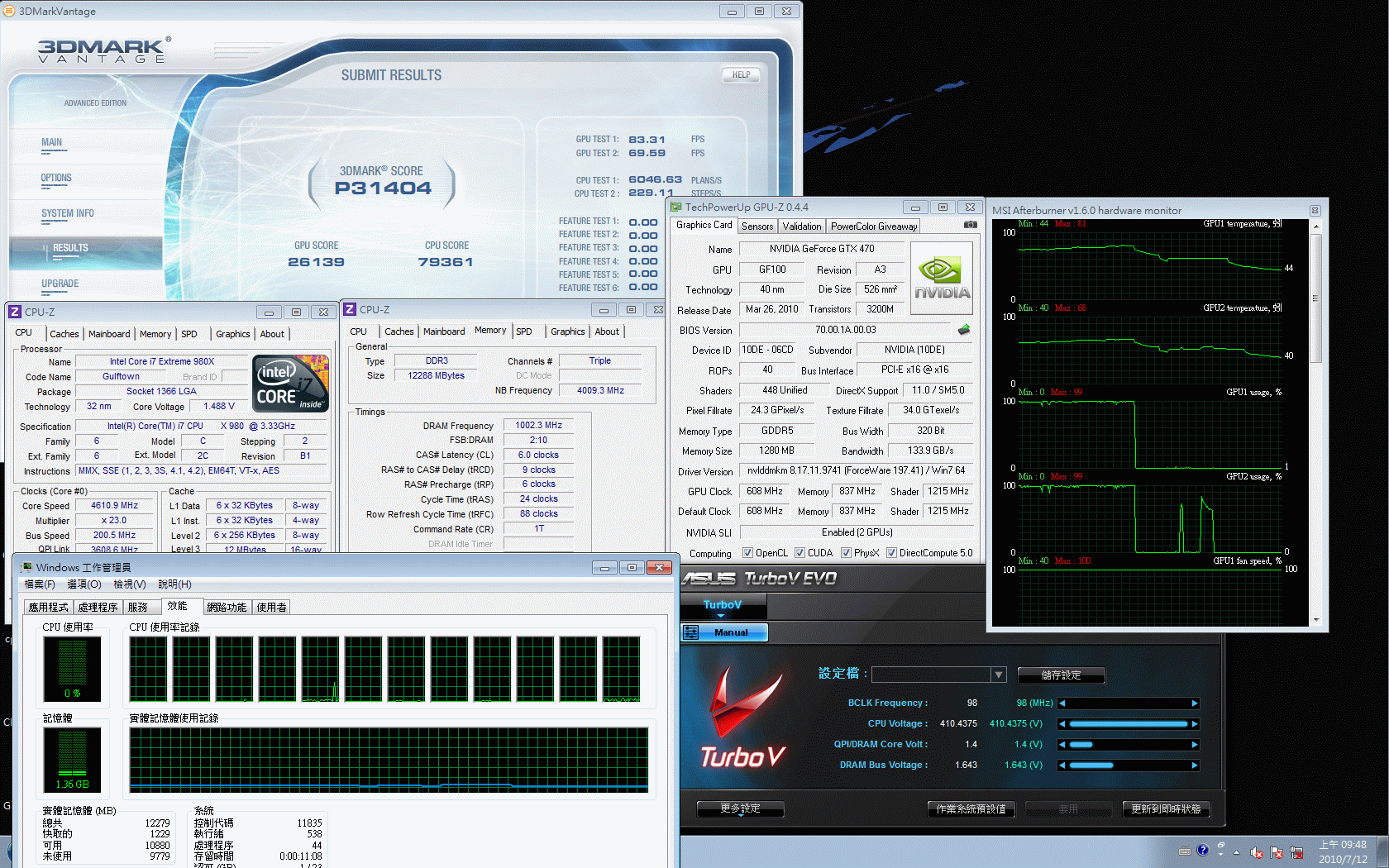Open 檢視(V) menu in Task Manager

pyautogui.click(x=130, y=584)
